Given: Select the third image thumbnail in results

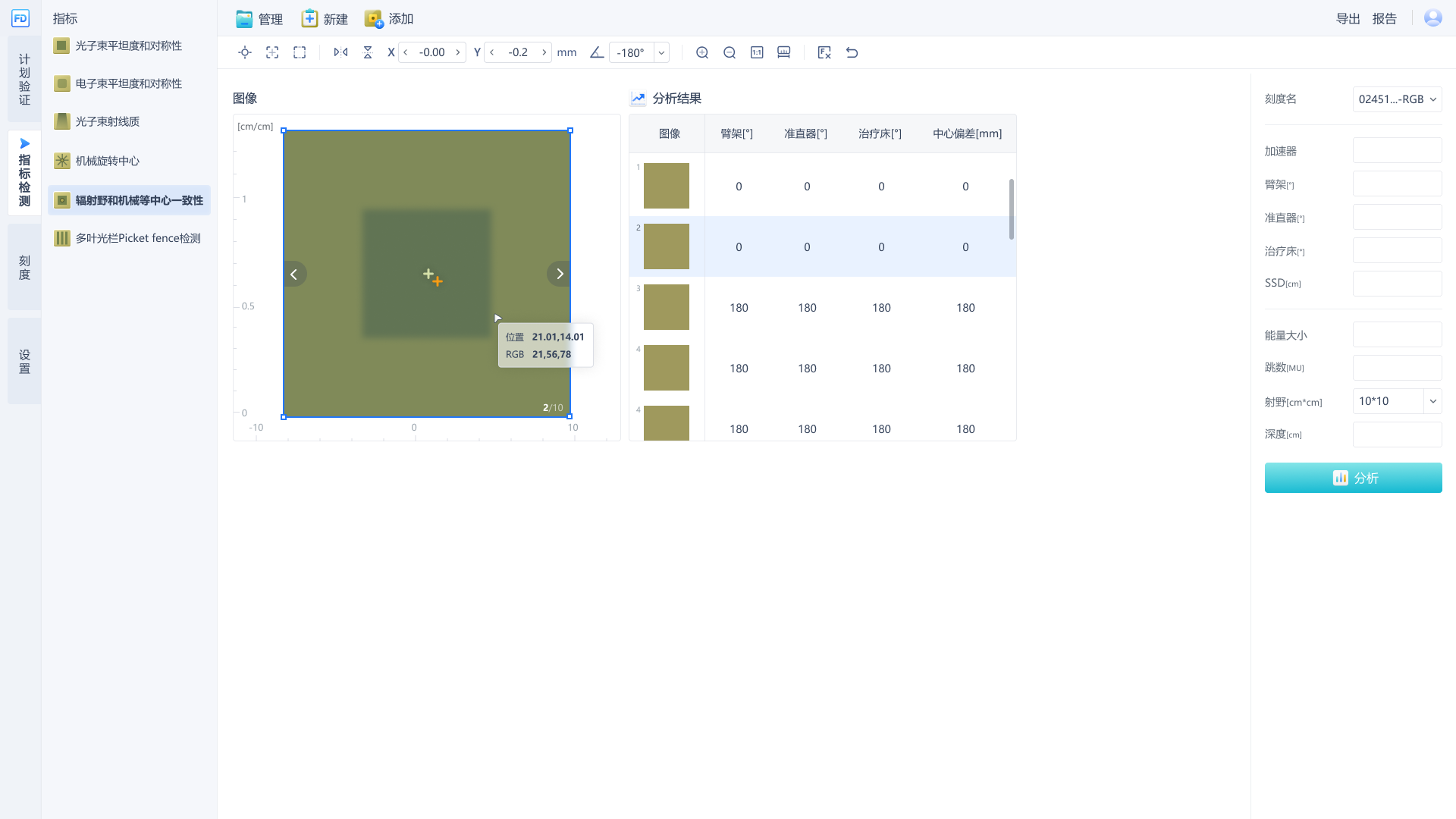Looking at the screenshot, I should pos(666,307).
